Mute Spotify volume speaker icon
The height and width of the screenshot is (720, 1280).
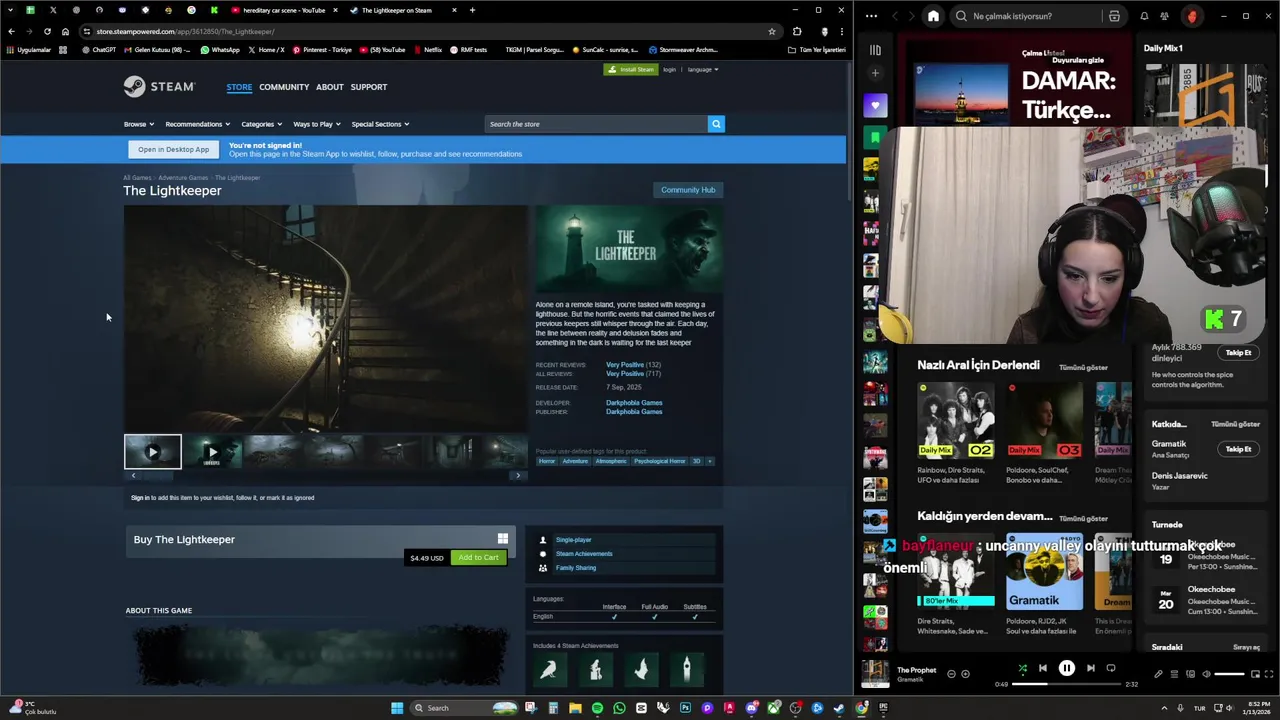click(x=1206, y=674)
